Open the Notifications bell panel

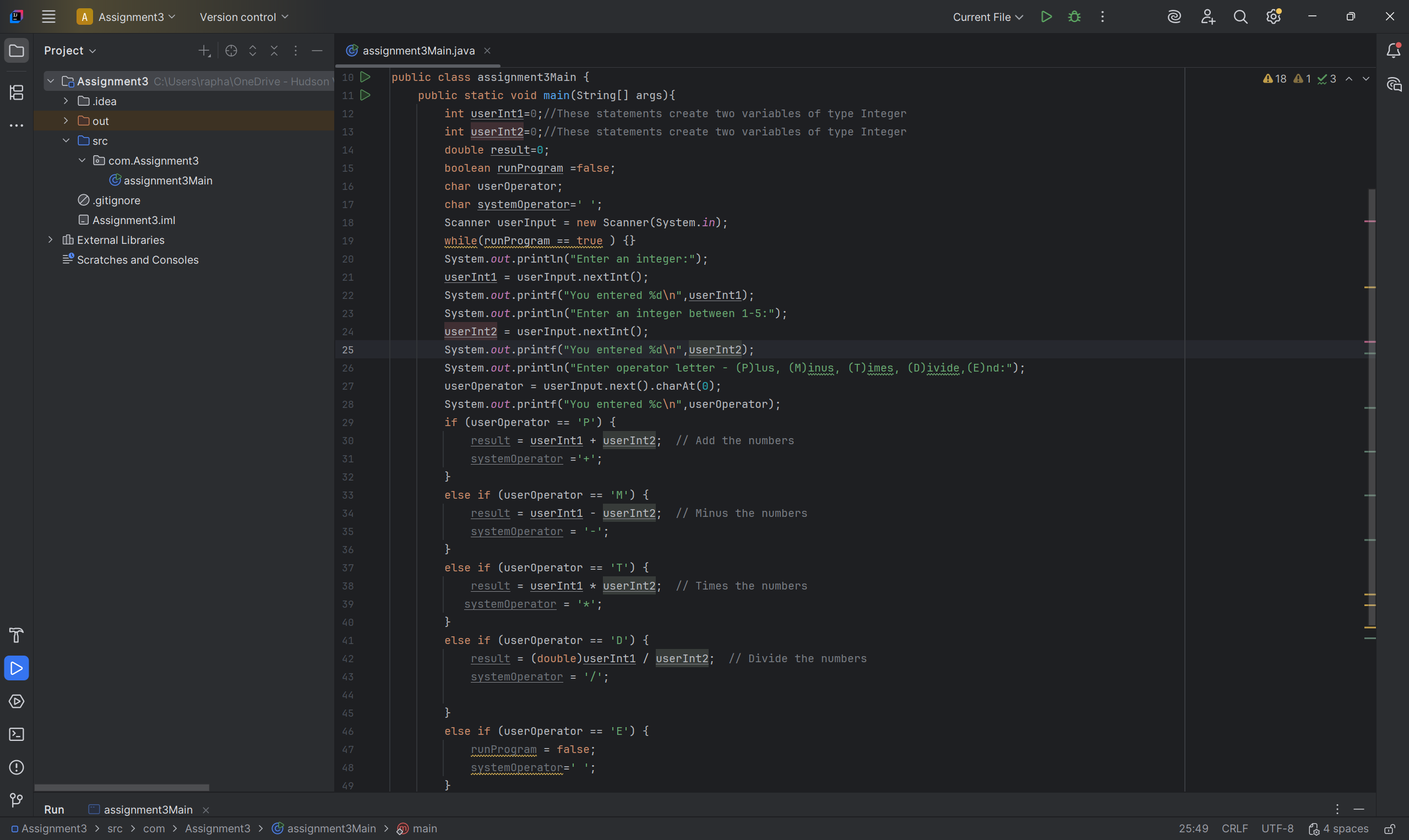pyautogui.click(x=1393, y=51)
